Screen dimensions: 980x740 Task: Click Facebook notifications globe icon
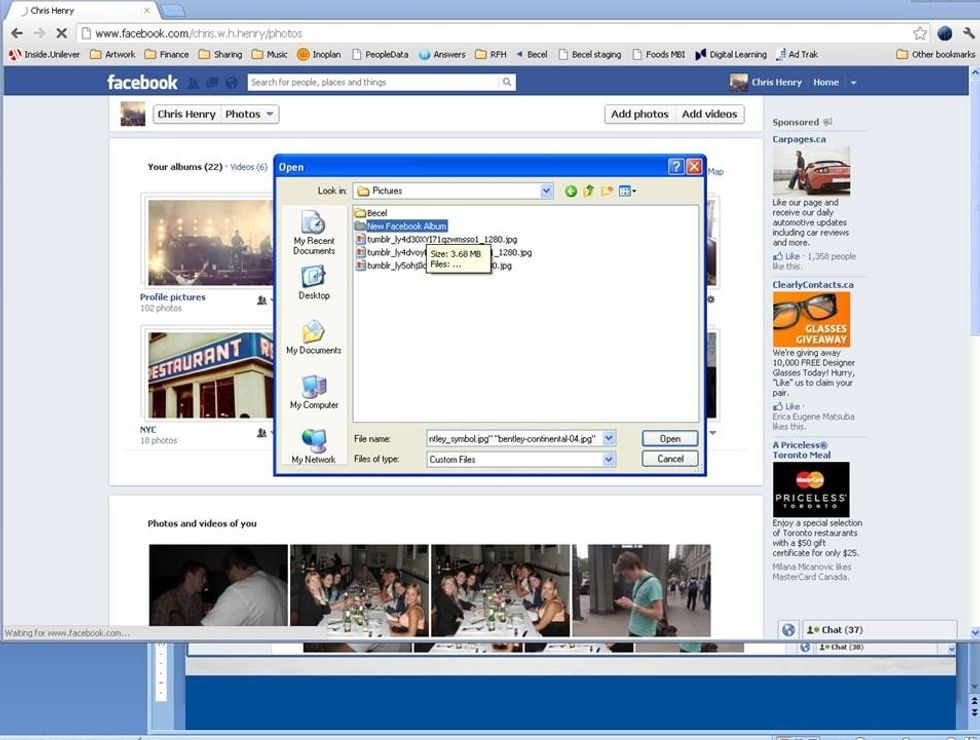(232, 82)
